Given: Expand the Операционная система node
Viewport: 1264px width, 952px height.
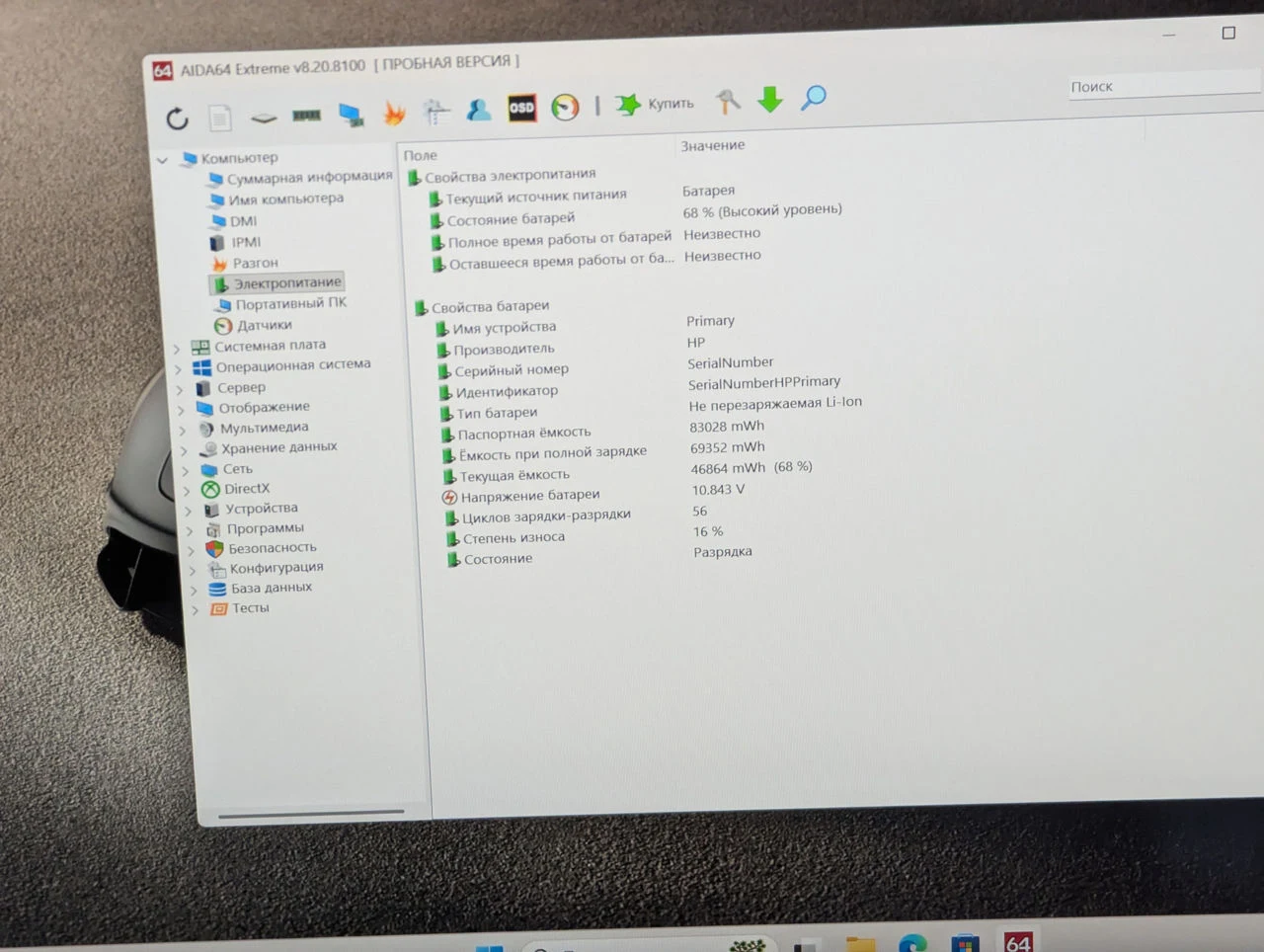Looking at the screenshot, I should [178, 369].
